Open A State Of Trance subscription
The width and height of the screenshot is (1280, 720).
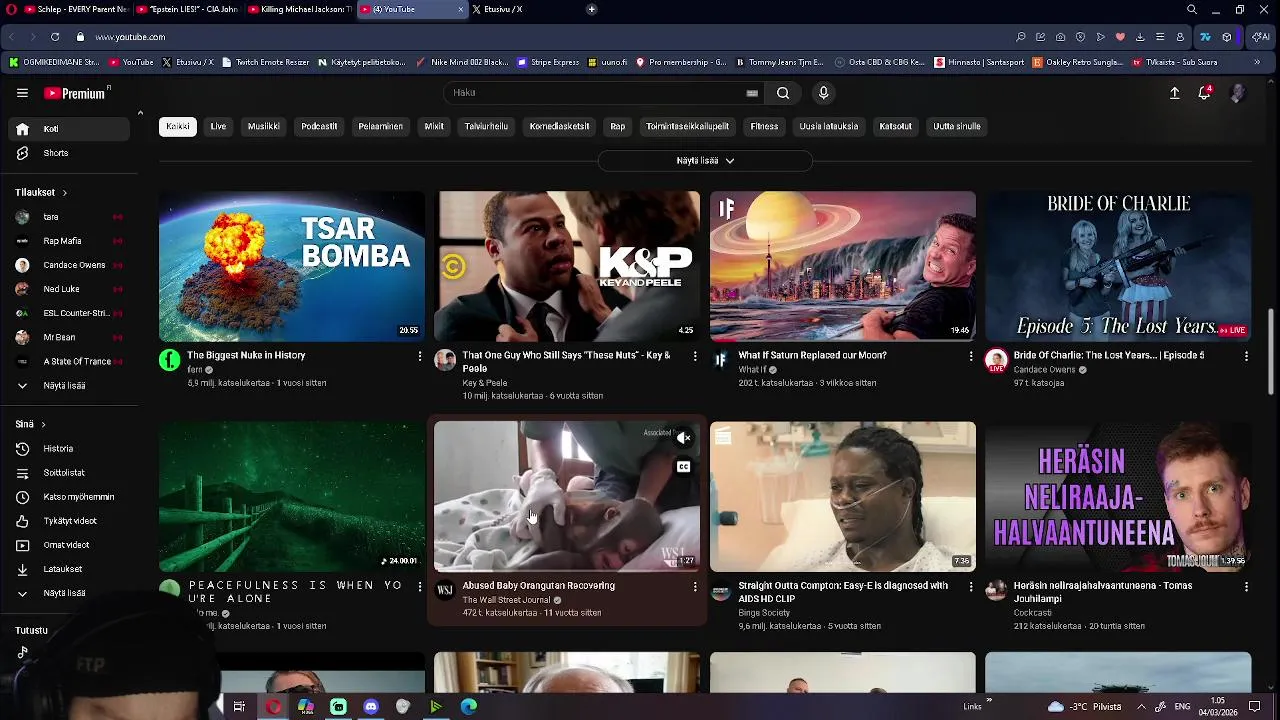tap(68, 361)
